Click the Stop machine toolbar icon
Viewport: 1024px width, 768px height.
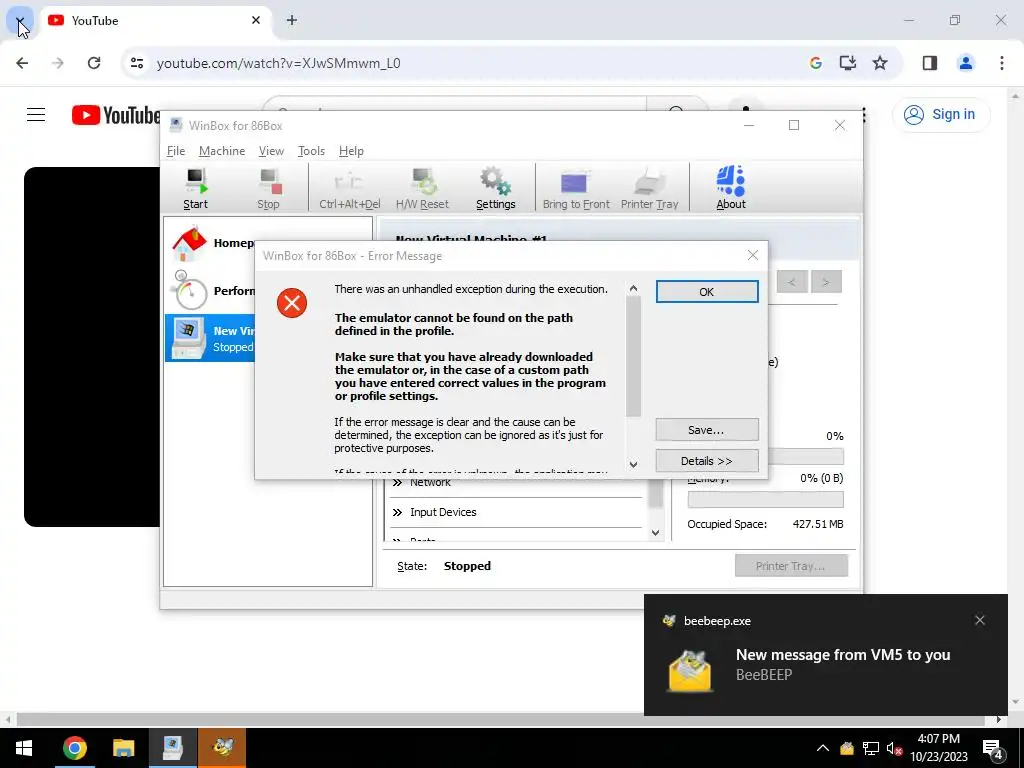click(268, 189)
